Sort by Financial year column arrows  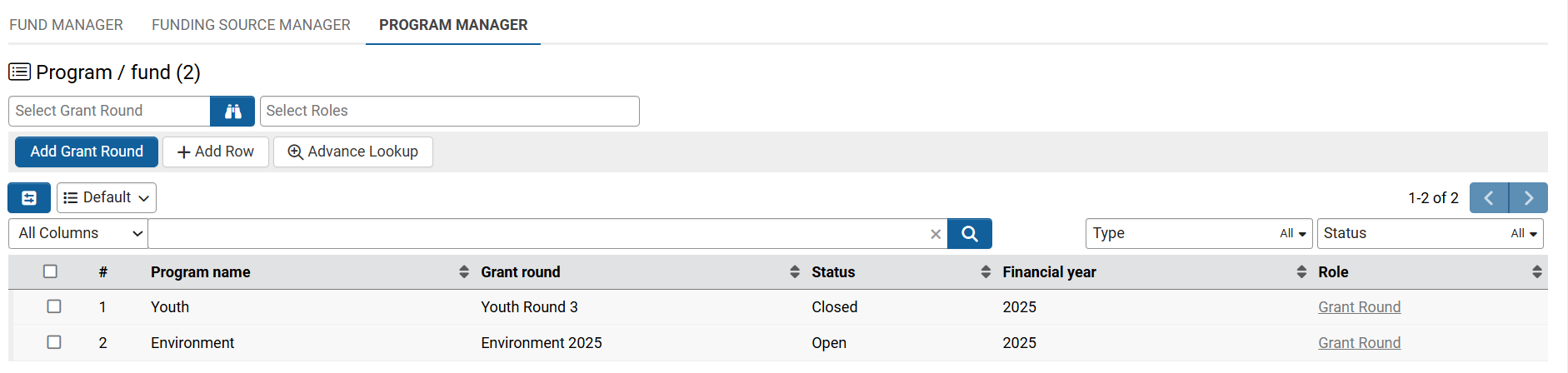click(1301, 272)
